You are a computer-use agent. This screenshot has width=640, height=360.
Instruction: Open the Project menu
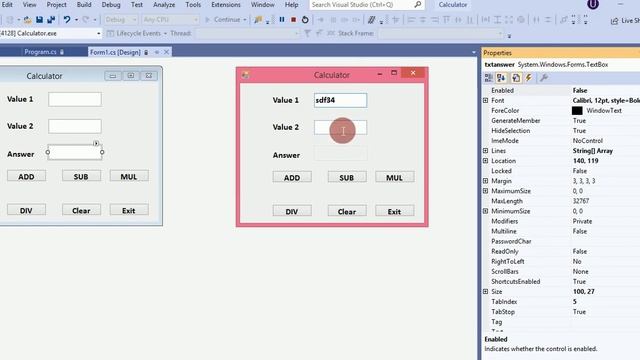[x=56, y=5]
